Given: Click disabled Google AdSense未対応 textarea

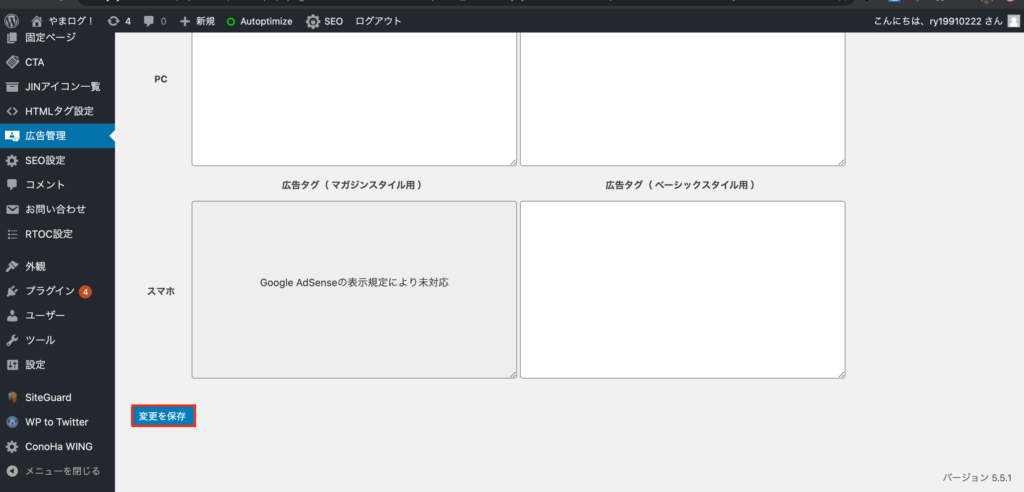Looking at the screenshot, I should tap(354, 289).
